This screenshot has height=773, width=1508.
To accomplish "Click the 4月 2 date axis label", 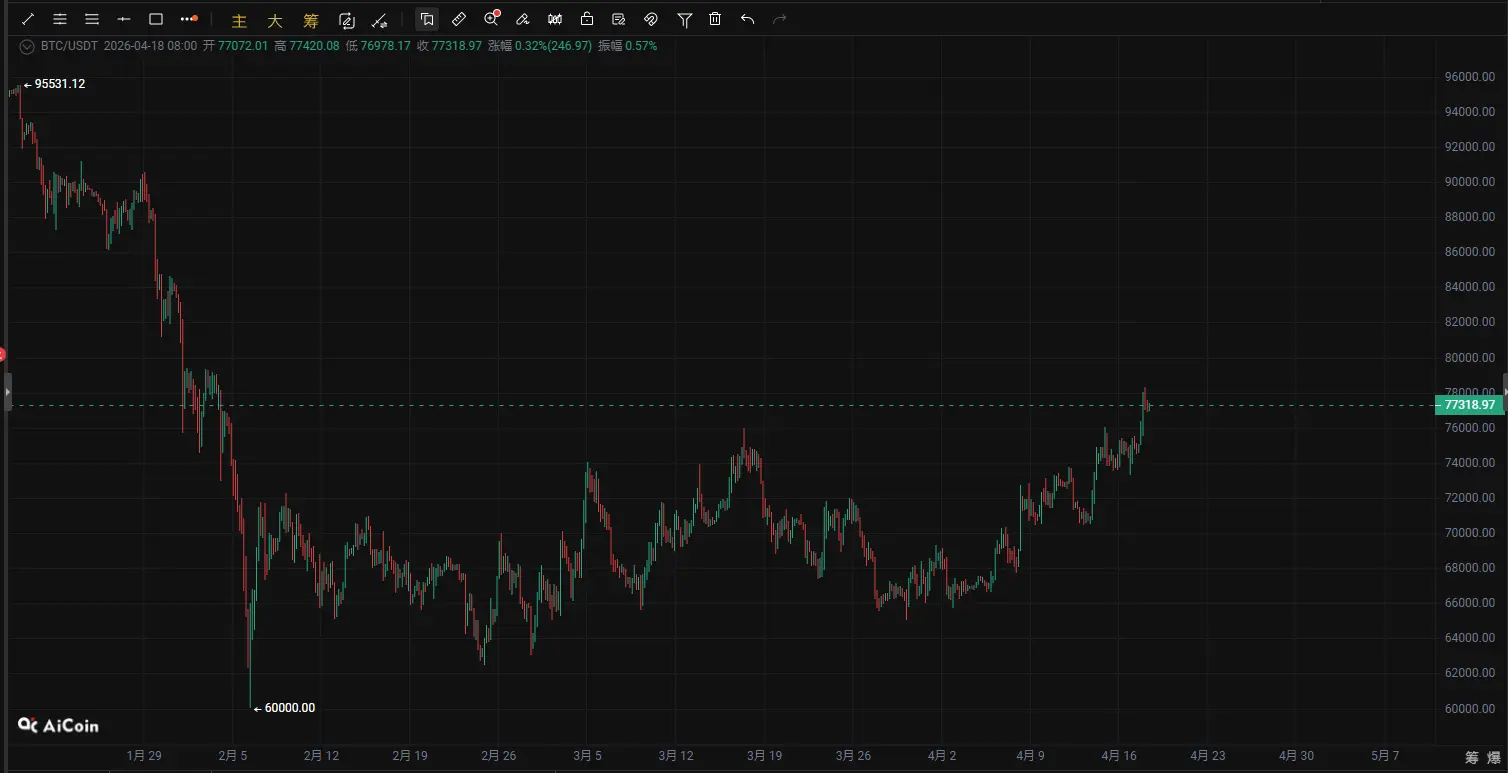I will (941, 756).
